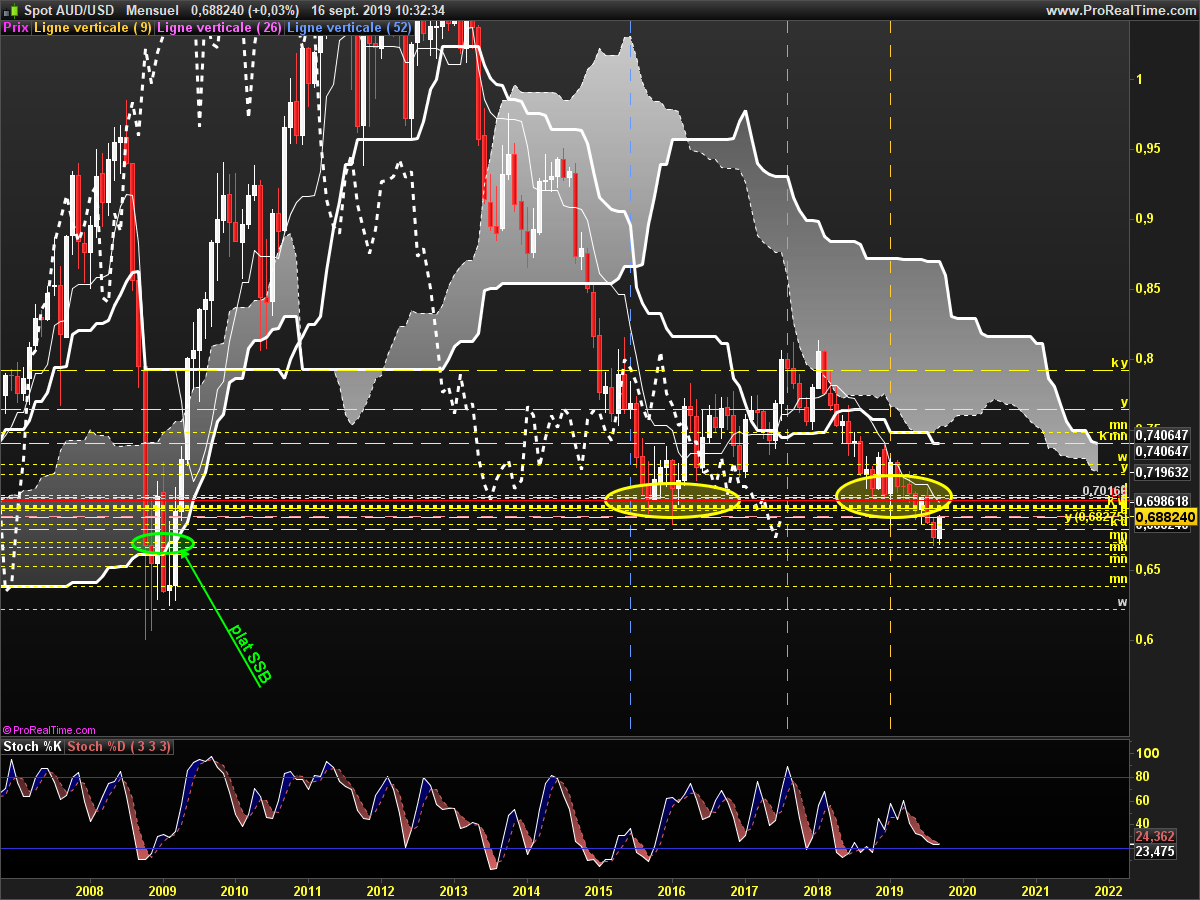Image resolution: width=1200 pixels, height=900 pixels.
Task: Click the yellow 0,688240 current price tag
Action: pyautogui.click(x=1167, y=517)
